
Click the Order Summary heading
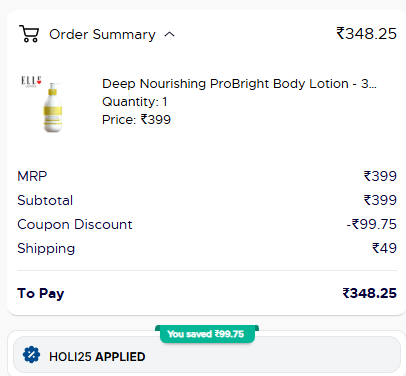[102, 34]
